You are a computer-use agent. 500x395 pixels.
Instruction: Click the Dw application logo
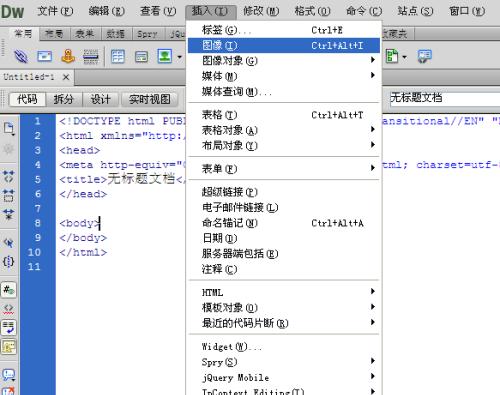(x=12, y=12)
